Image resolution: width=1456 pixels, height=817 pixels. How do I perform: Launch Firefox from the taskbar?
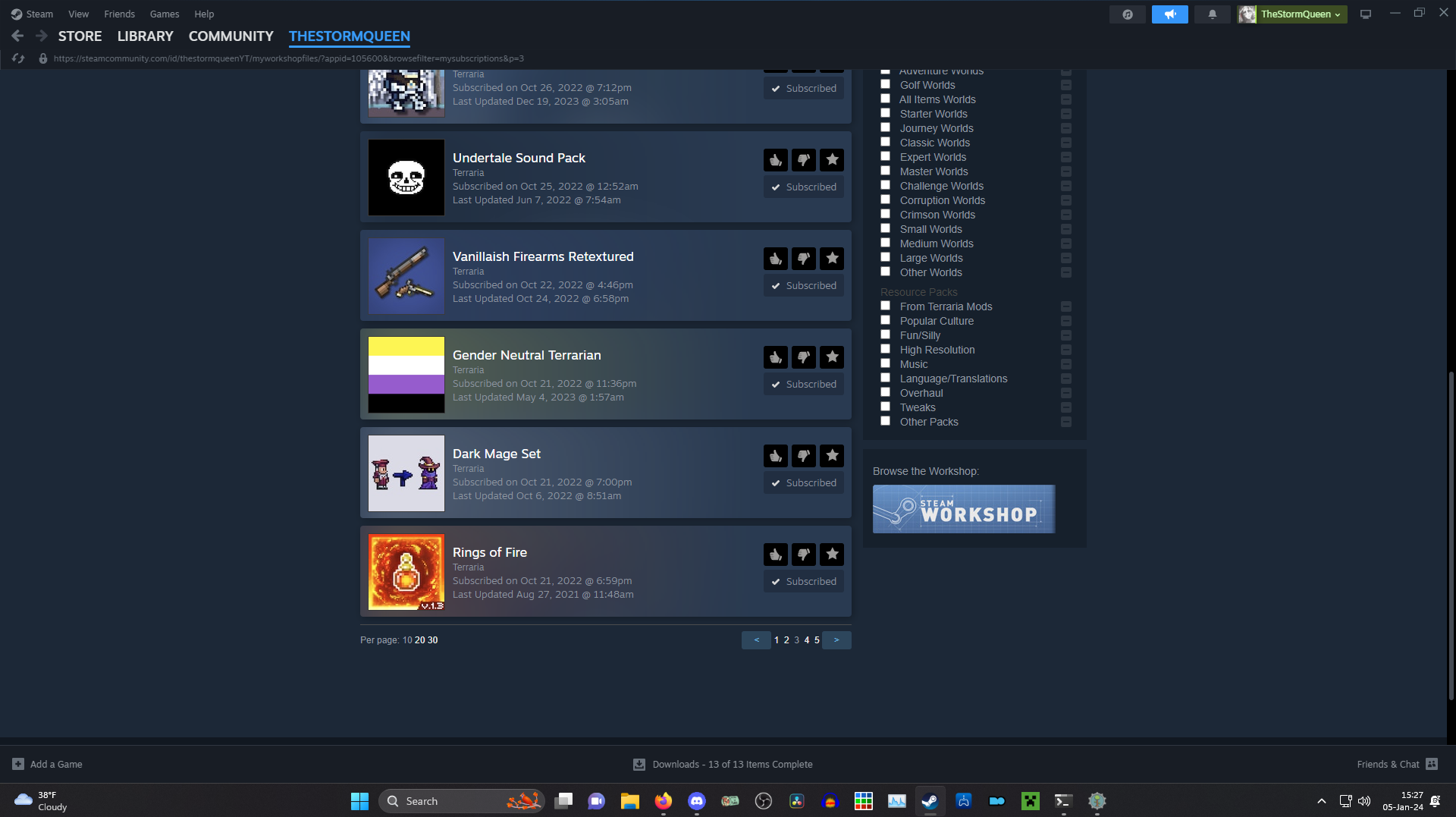(664, 801)
